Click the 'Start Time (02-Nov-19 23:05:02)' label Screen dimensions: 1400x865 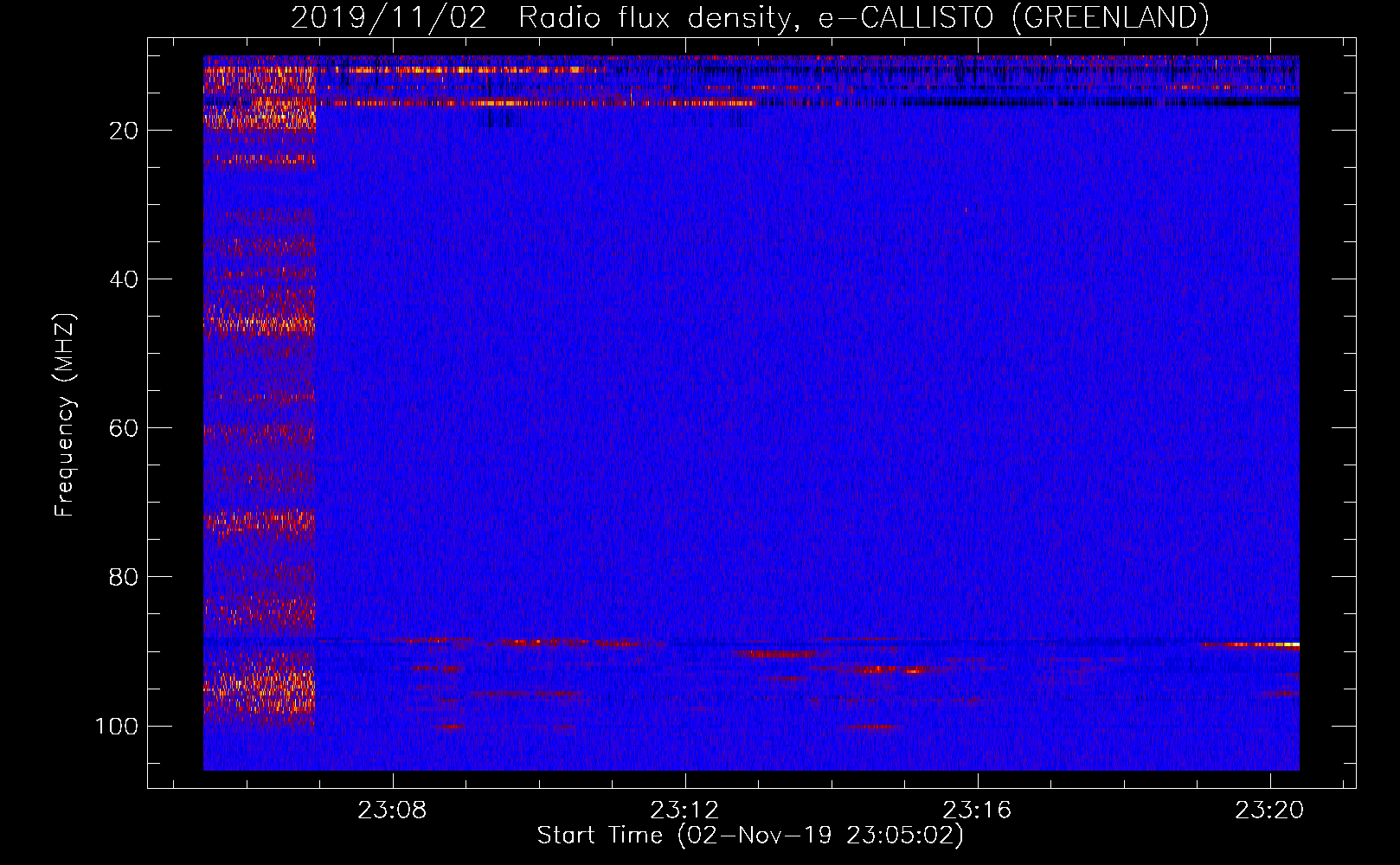tap(750, 836)
